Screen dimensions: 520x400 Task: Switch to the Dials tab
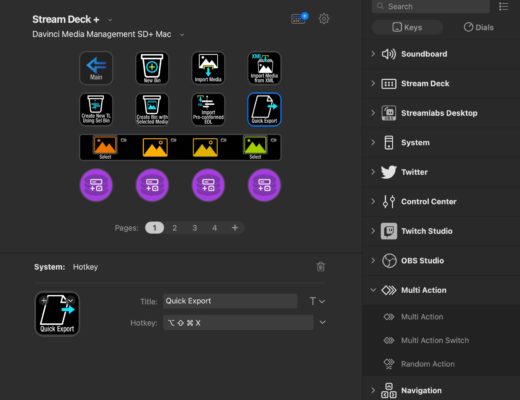point(479,27)
